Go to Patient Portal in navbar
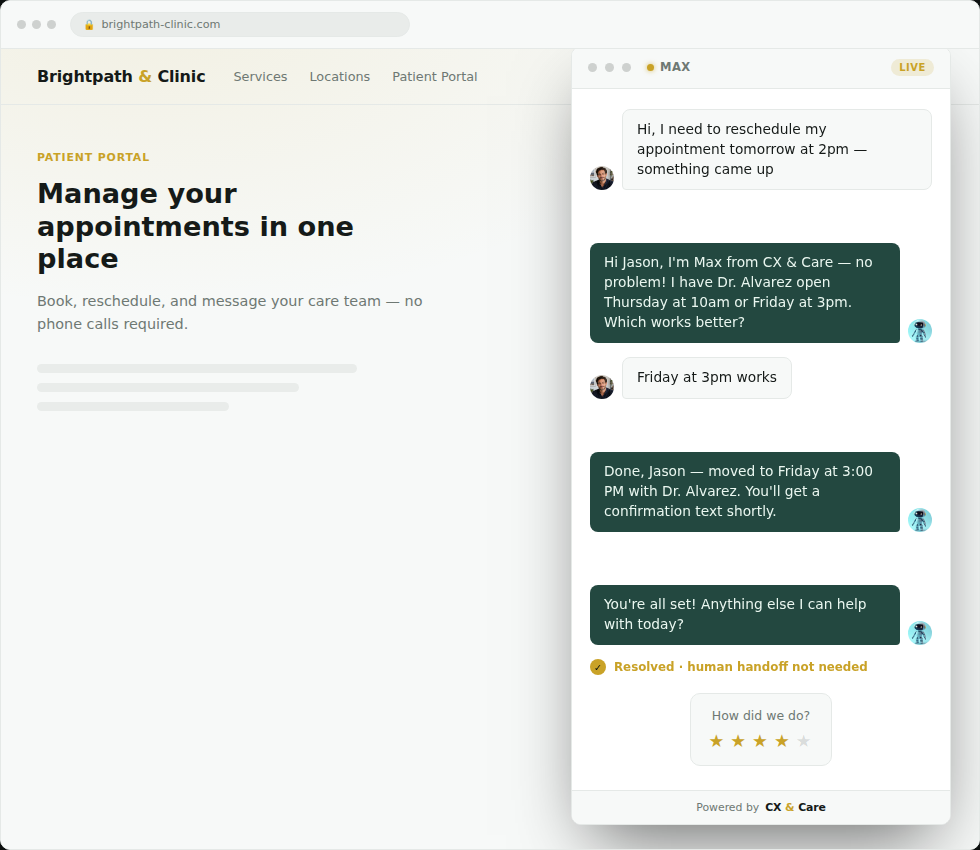The image size is (980, 850). (x=434, y=76)
